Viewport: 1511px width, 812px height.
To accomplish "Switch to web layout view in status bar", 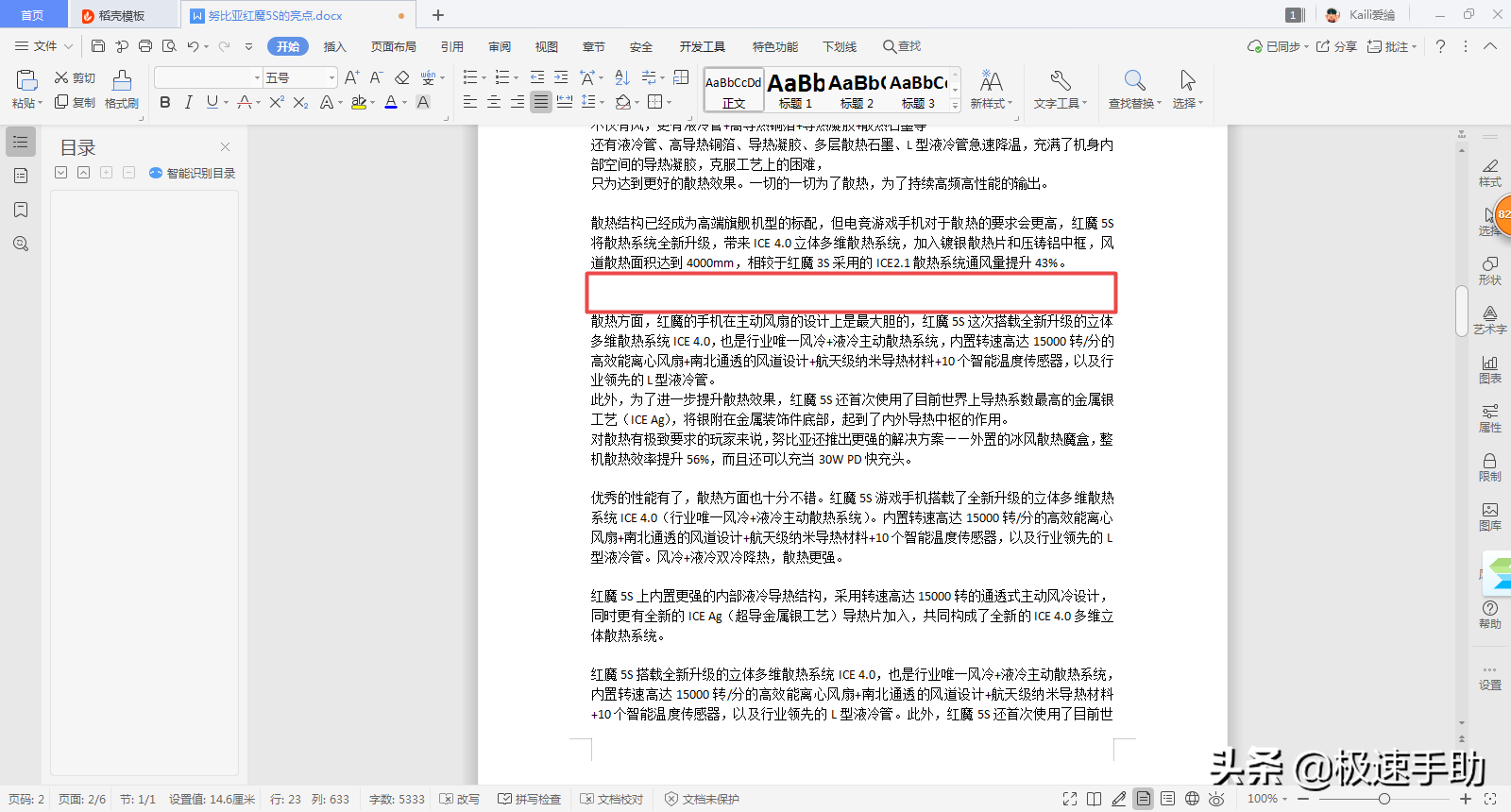I will pyautogui.click(x=1193, y=799).
